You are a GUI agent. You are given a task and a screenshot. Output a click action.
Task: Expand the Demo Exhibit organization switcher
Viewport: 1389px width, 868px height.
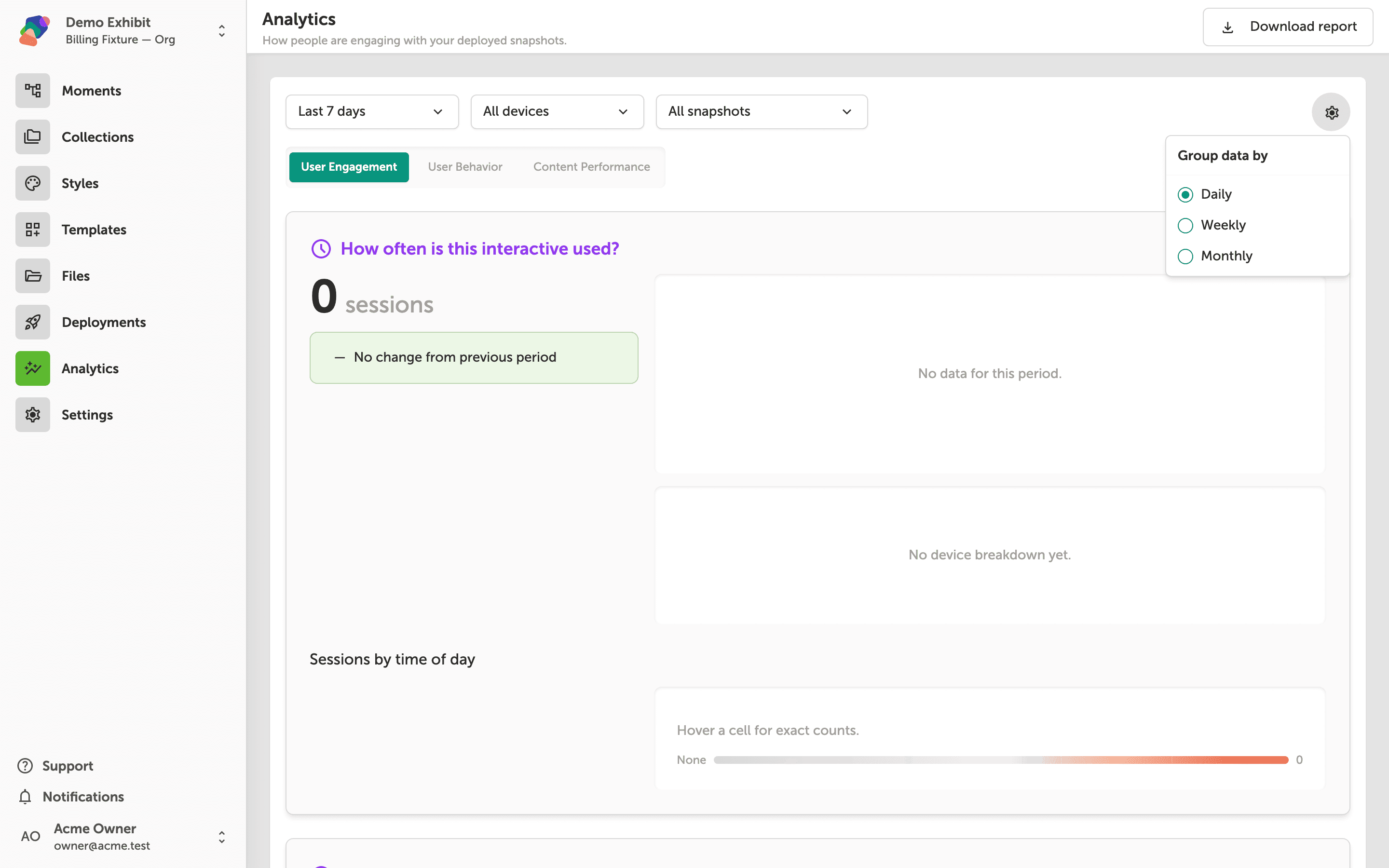221,31
